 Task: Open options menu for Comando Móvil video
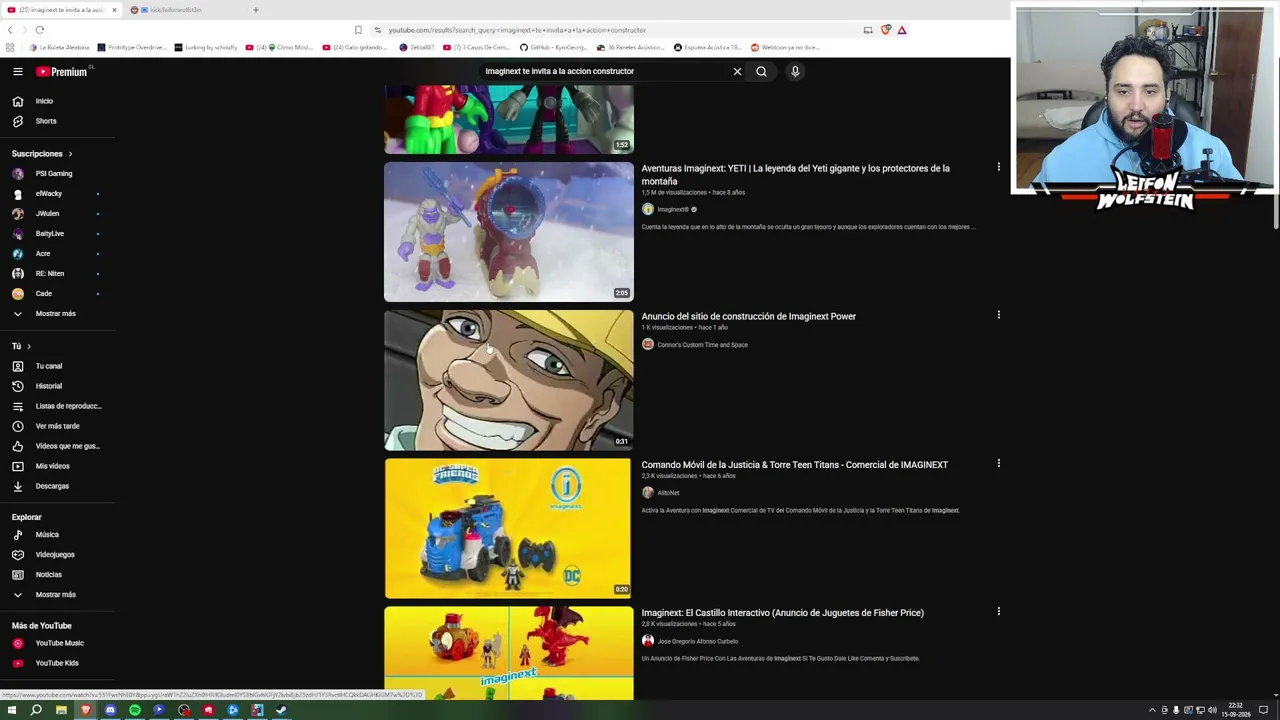pyautogui.click(x=998, y=463)
